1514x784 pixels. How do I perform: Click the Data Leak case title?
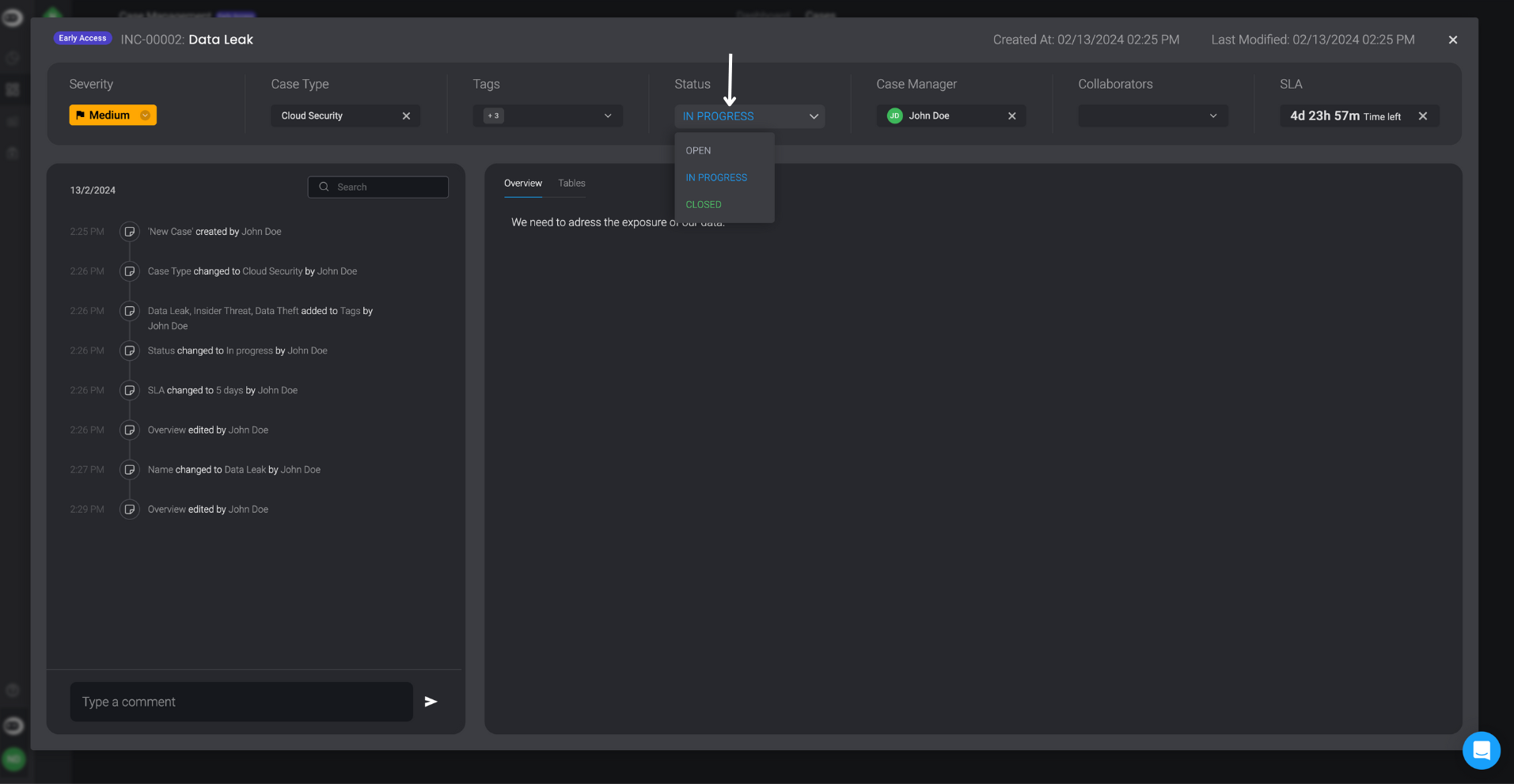[x=221, y=40]
